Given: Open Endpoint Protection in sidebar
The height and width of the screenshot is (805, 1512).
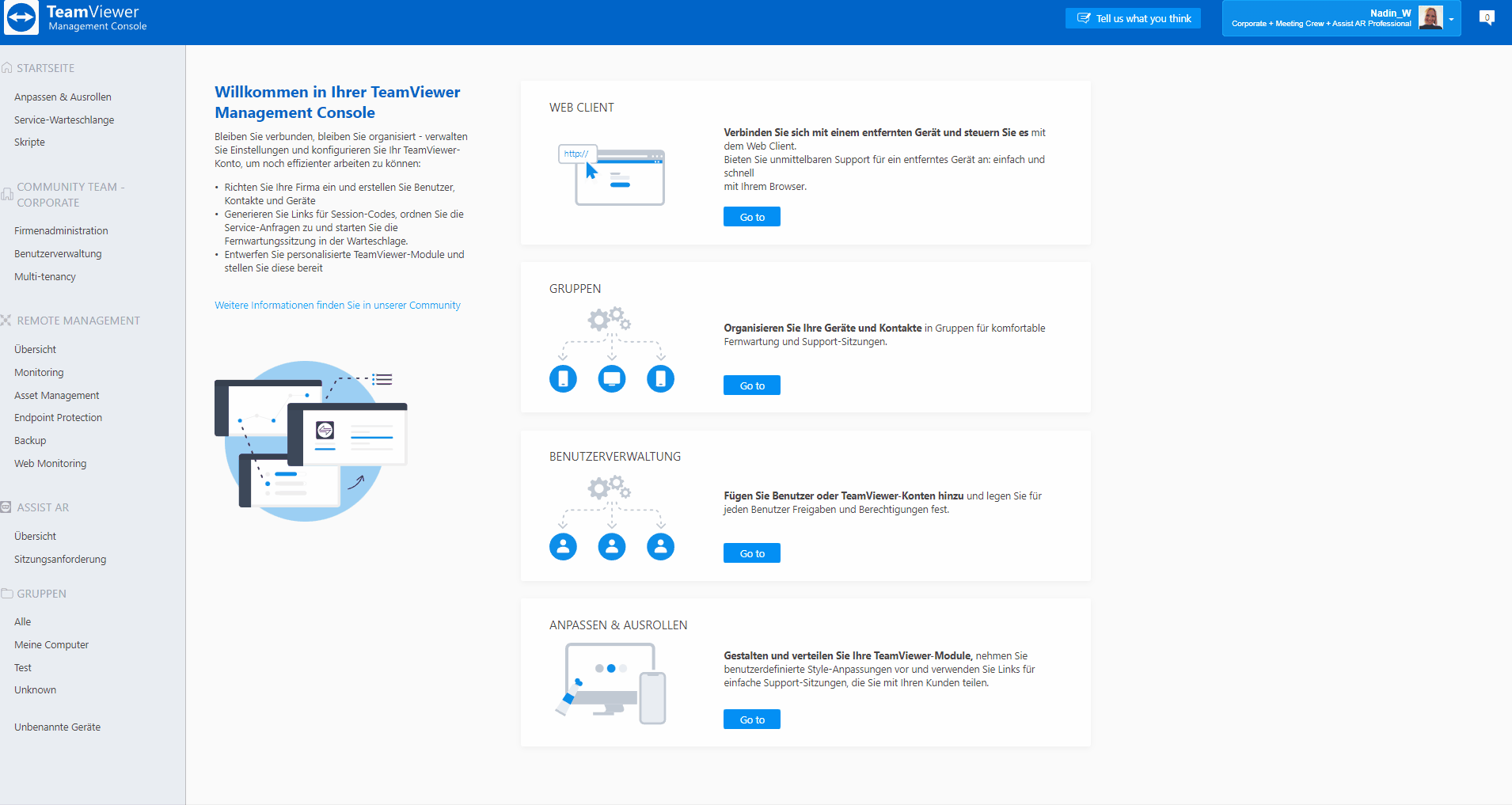Looking at the screenshot, I should click(58, 417).
